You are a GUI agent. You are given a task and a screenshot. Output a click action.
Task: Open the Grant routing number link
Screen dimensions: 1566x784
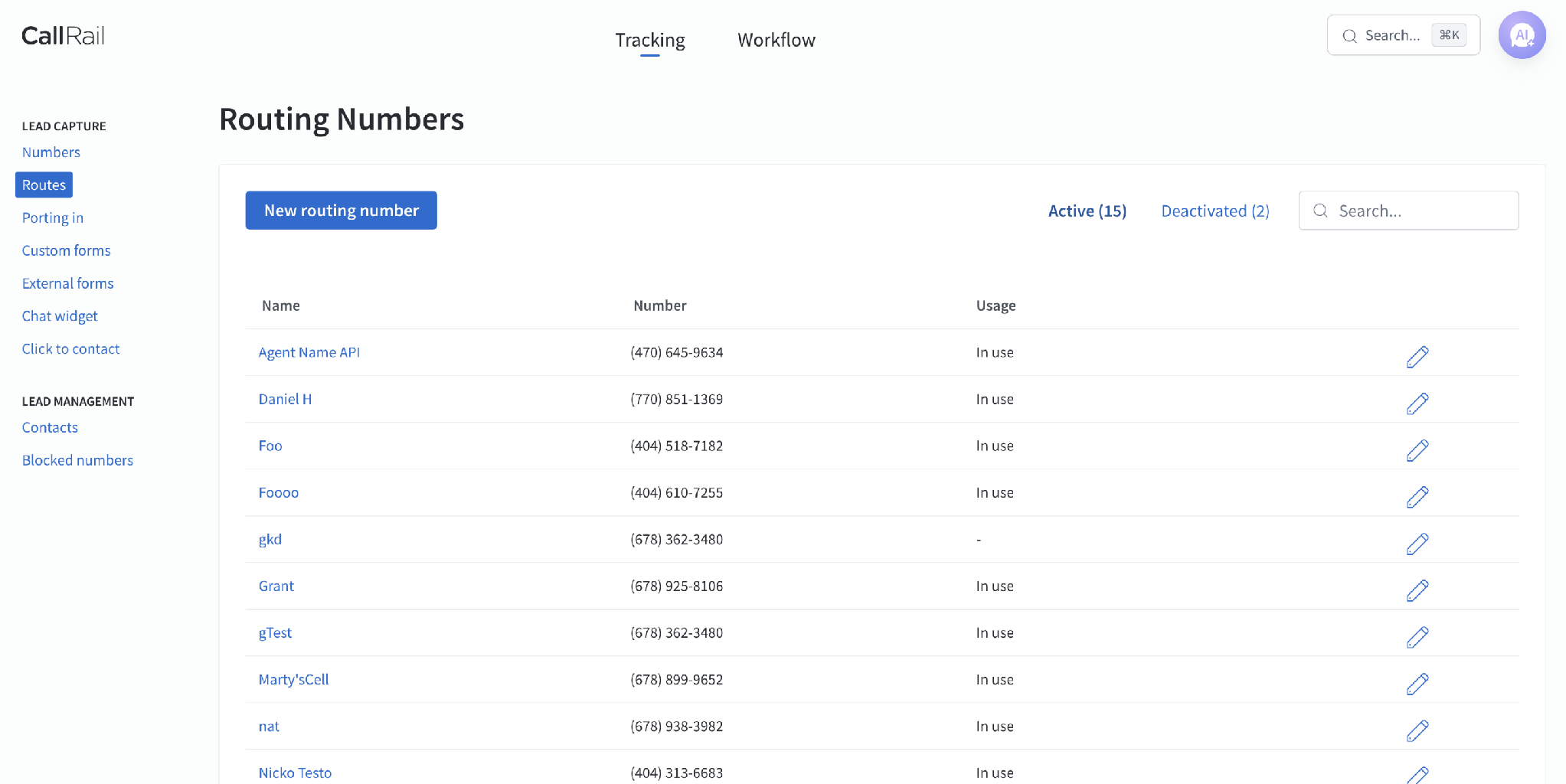276,586
